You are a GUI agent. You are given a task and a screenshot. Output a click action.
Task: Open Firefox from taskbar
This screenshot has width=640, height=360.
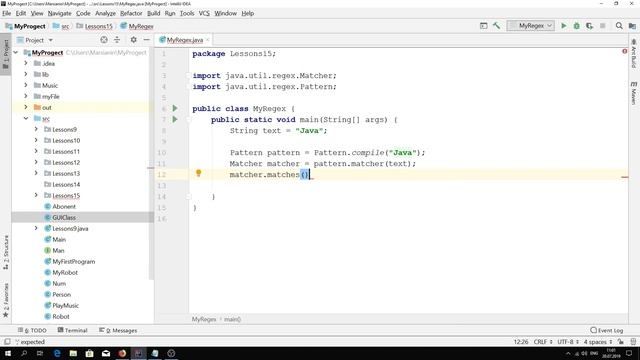(122, 353)
